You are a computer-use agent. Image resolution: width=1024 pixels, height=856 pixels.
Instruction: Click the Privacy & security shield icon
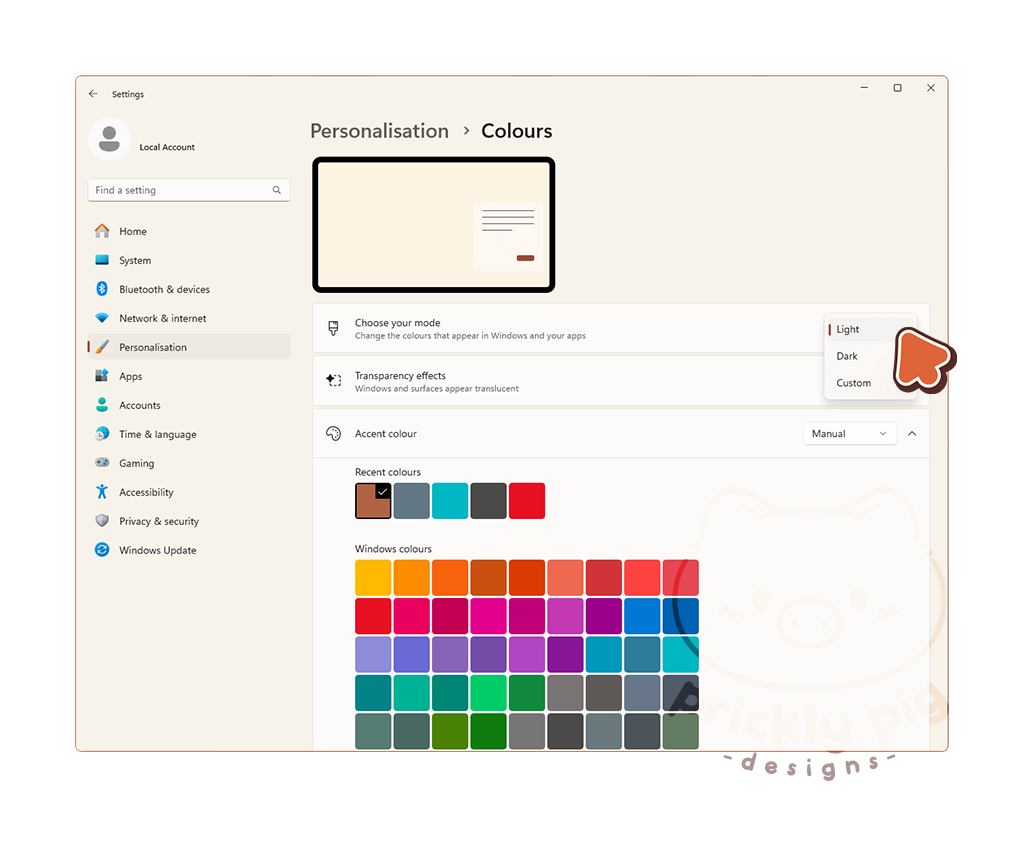tap(102, 520)
